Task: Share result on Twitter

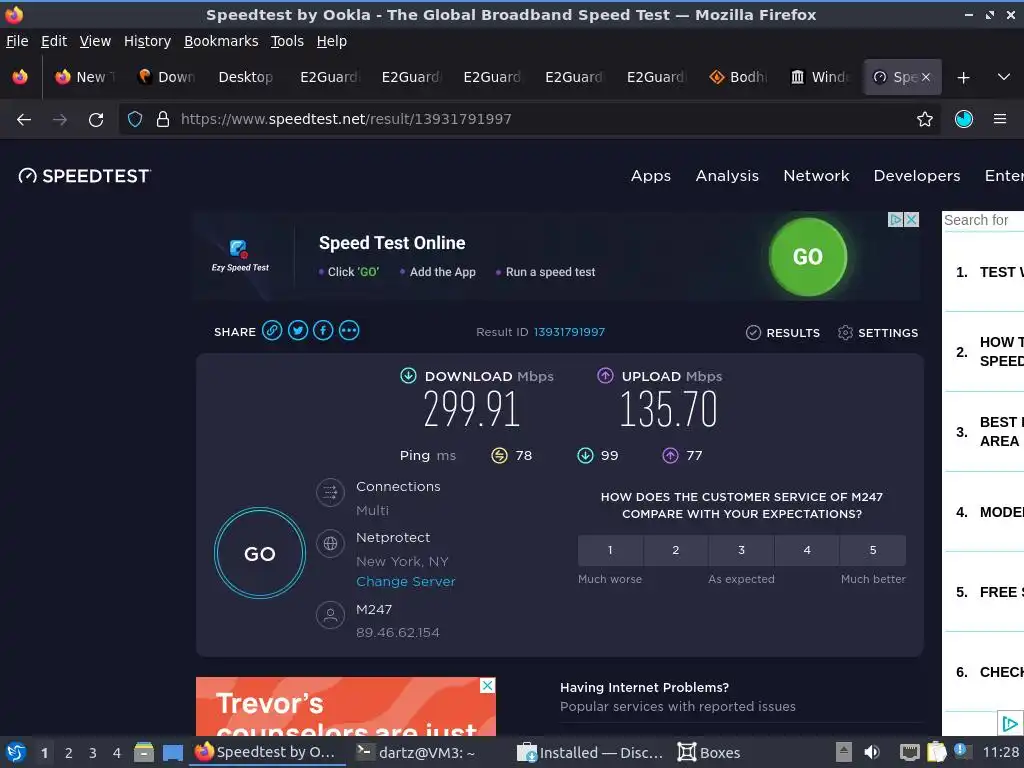Action: (x=298, y=330)
